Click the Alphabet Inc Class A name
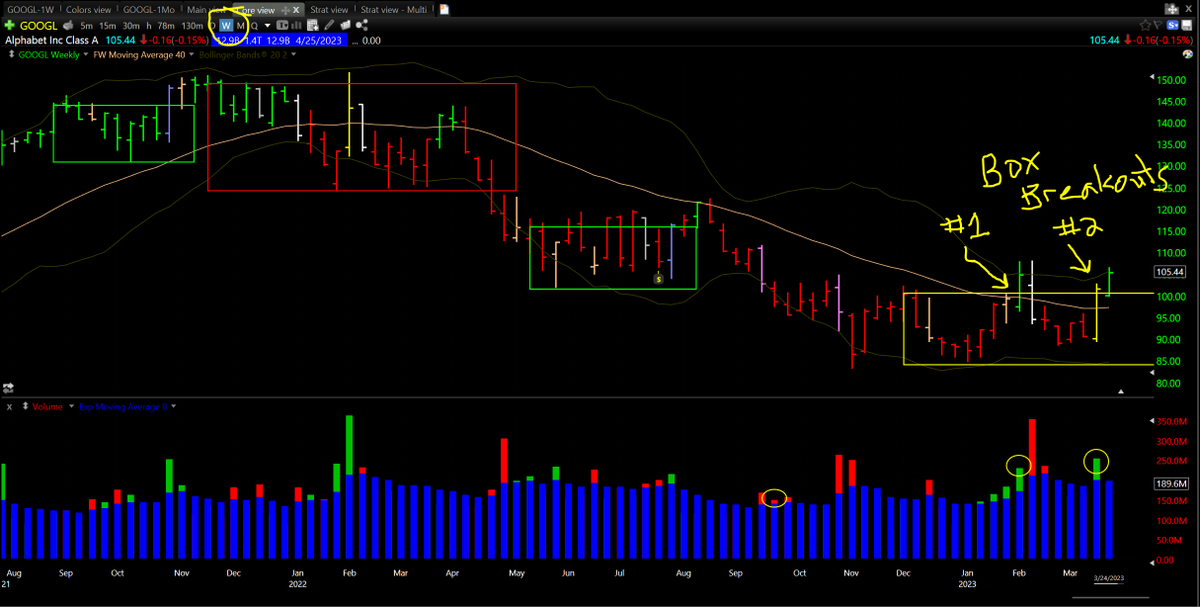1200x607 pixels. coord(52,40)
